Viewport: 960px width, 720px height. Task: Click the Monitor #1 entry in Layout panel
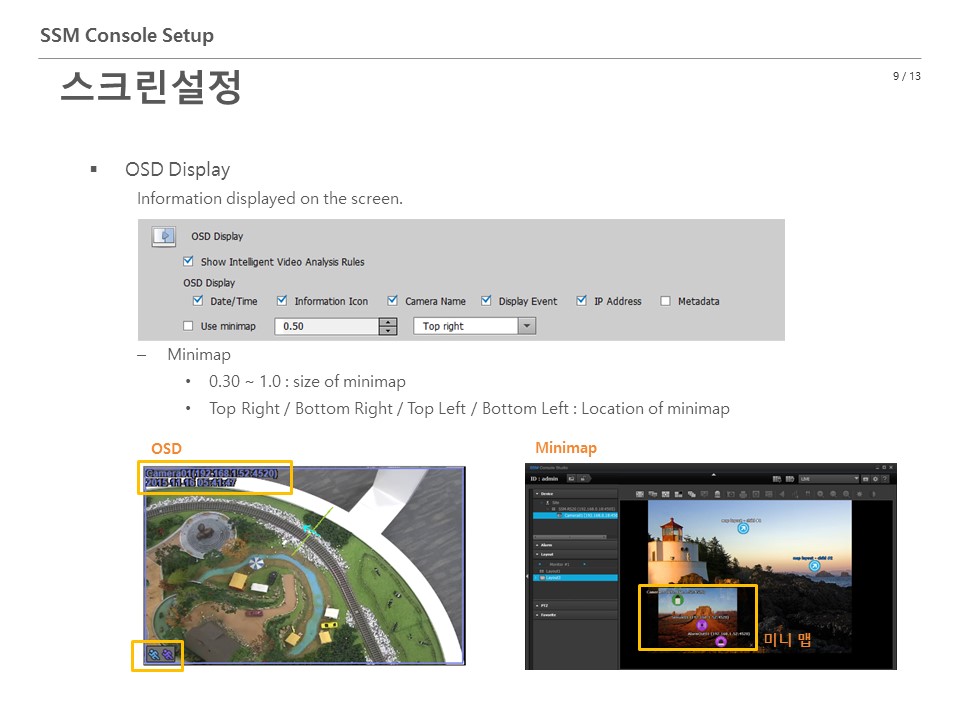559,564
